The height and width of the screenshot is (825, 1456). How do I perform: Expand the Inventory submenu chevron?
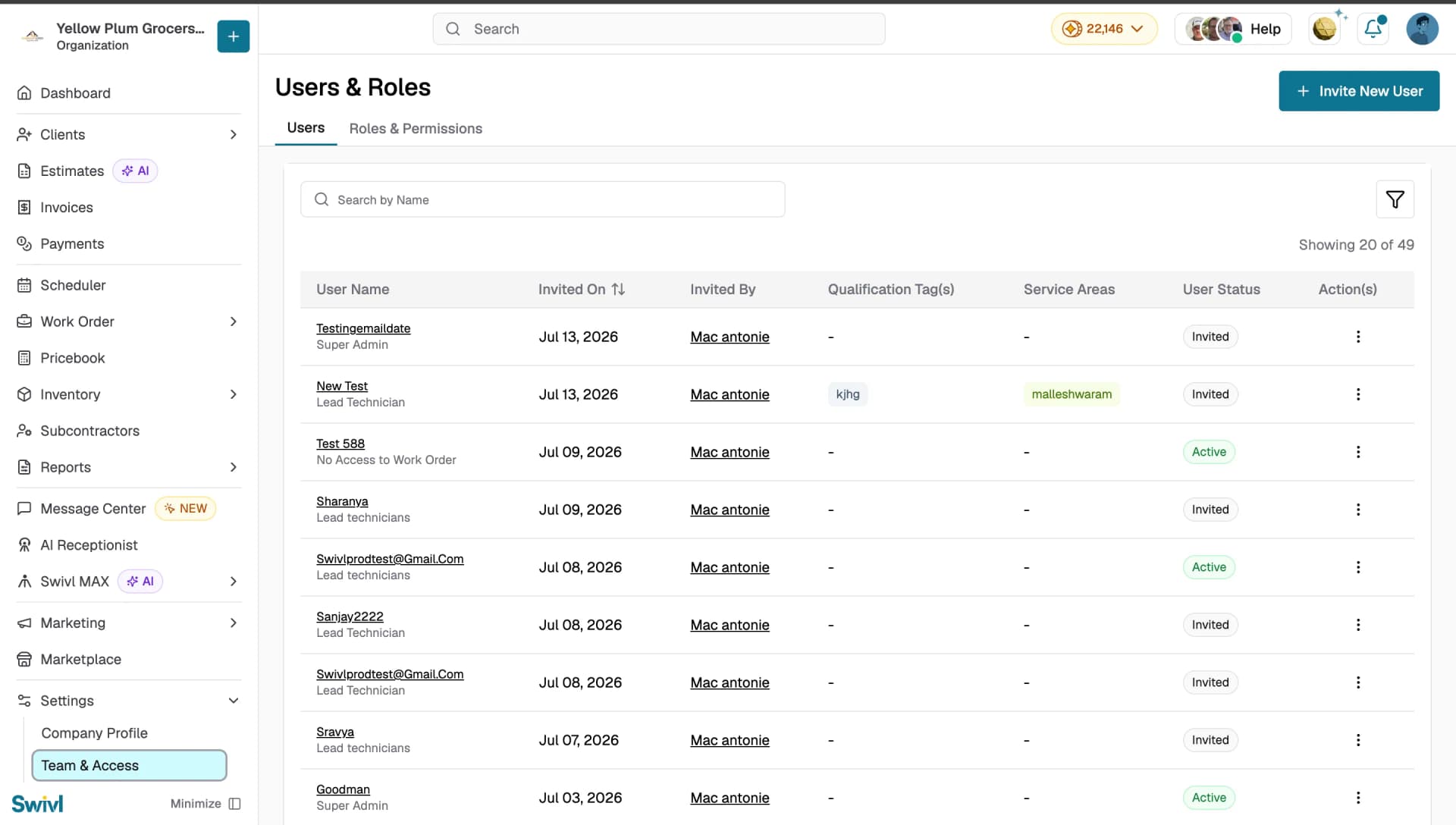point(233,394)
